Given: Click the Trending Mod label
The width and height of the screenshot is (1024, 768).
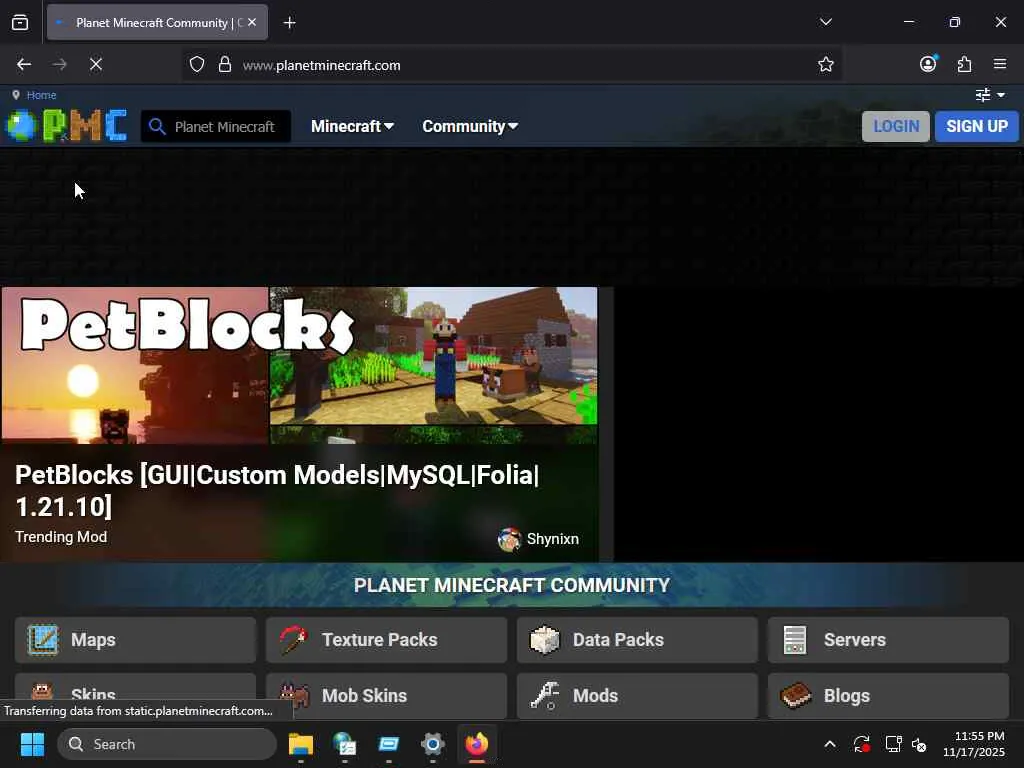Looking at the screenshot, I should click(61, 537).
